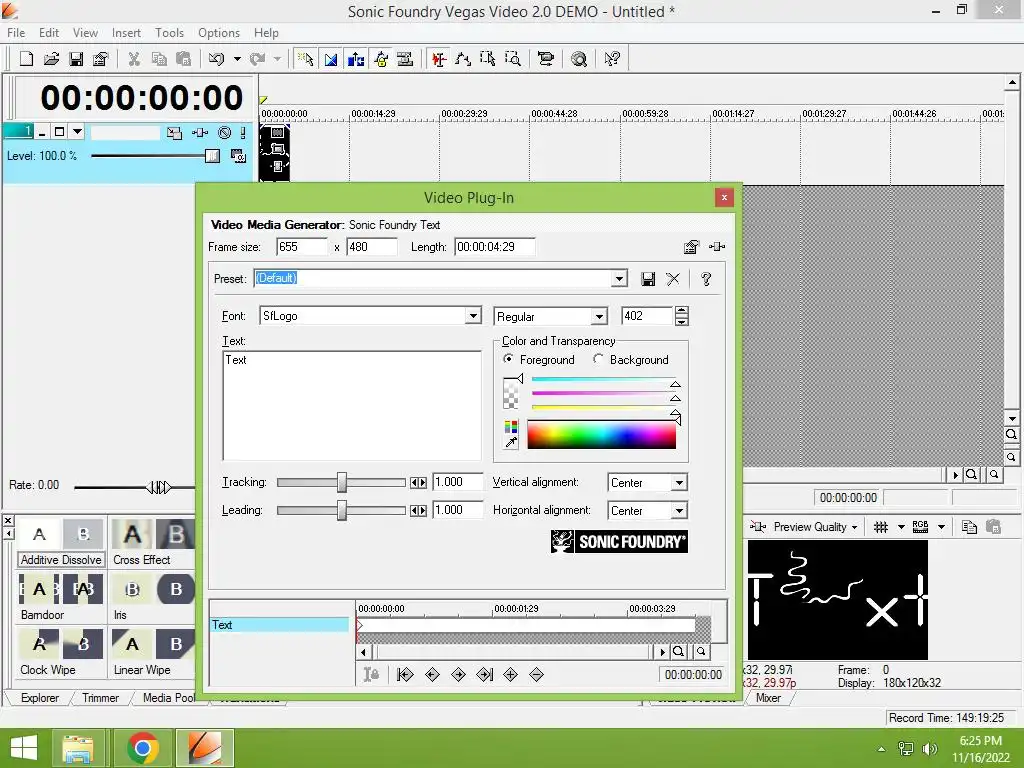The image size is (1024, 768).
Task: Open File Explorer from the taskbar
Action: coord(78,748)
